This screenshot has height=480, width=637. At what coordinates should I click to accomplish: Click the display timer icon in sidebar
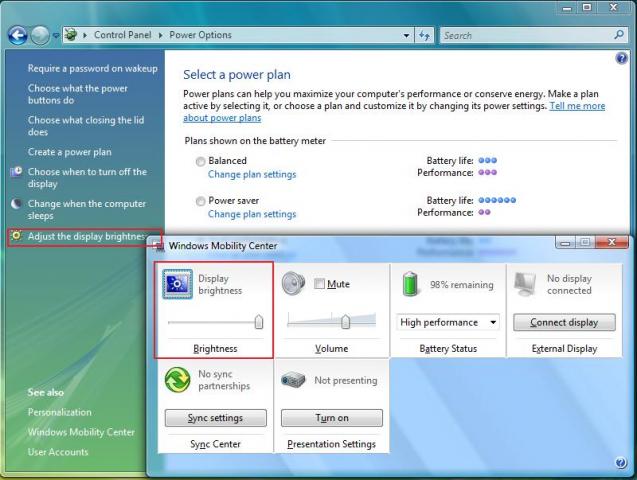[x=16, y=172]
